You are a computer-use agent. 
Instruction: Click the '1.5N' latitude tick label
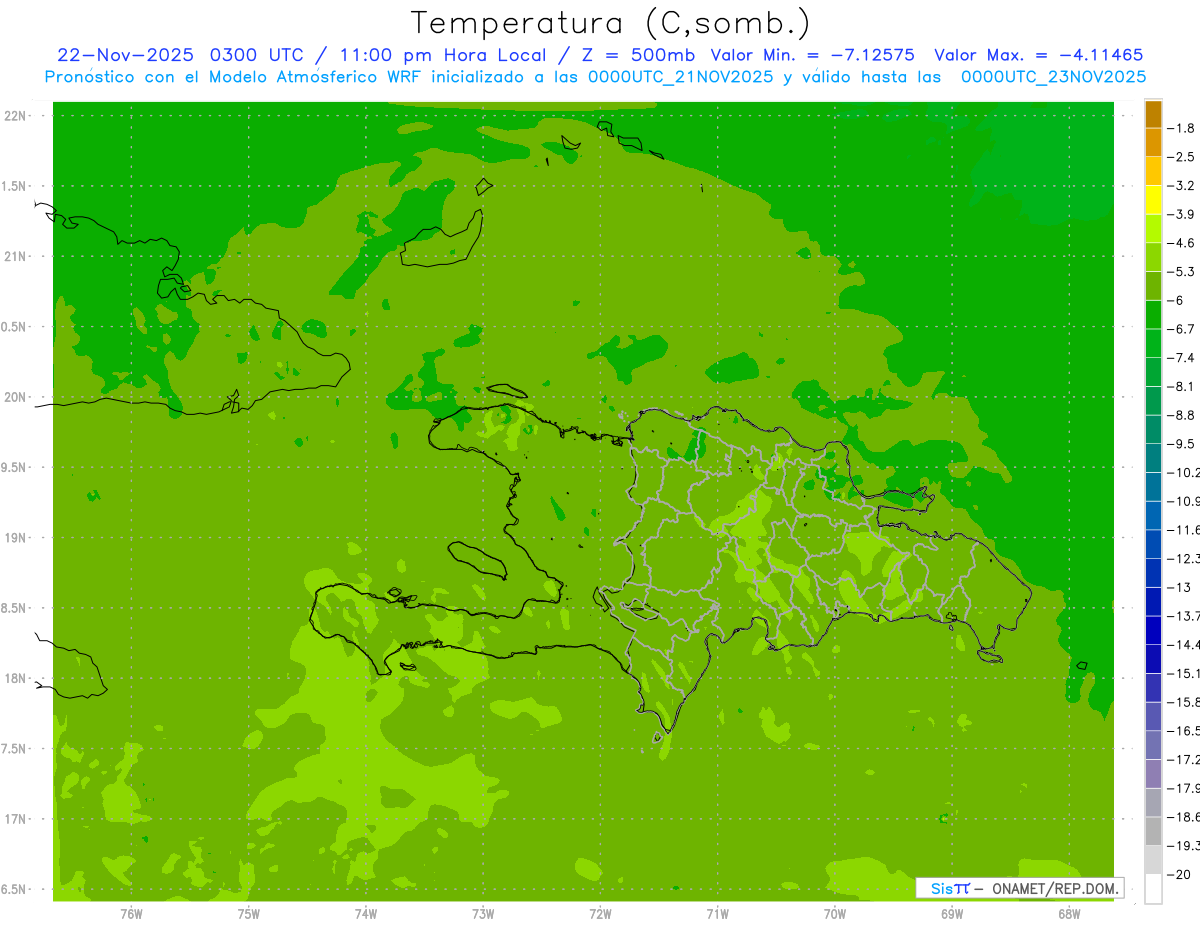pyautogui.click(x=14, y=186)
